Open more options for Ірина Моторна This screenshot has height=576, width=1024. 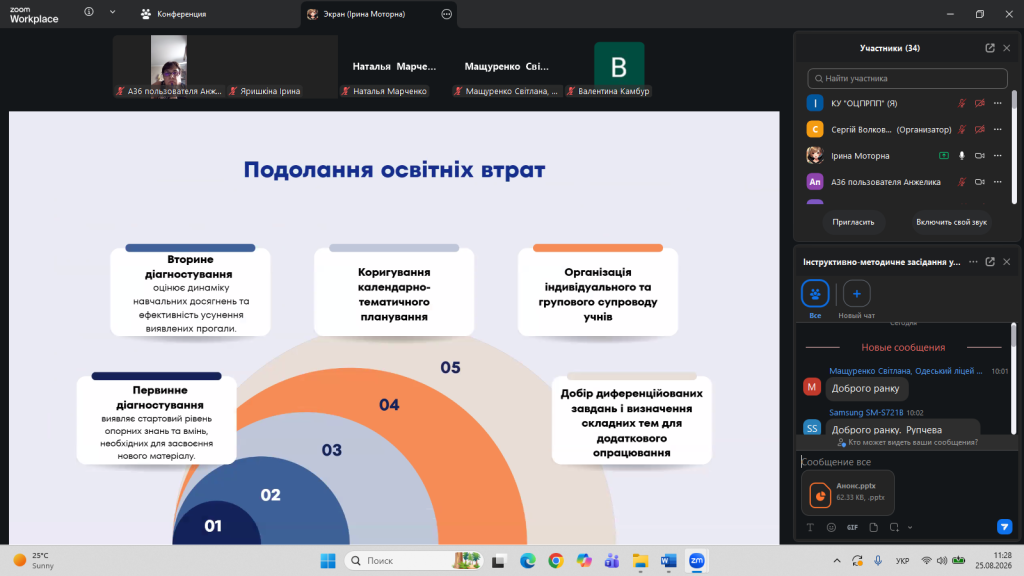pos(997,155)
